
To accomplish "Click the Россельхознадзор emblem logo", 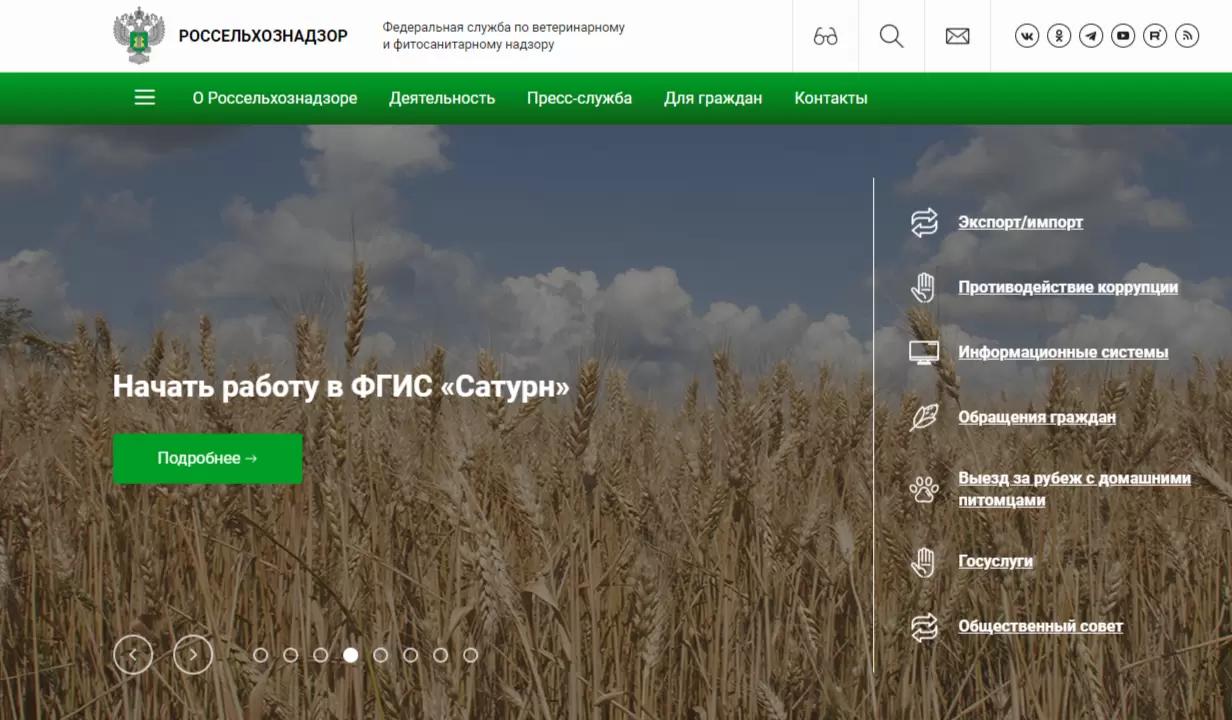I will (139, 36).
